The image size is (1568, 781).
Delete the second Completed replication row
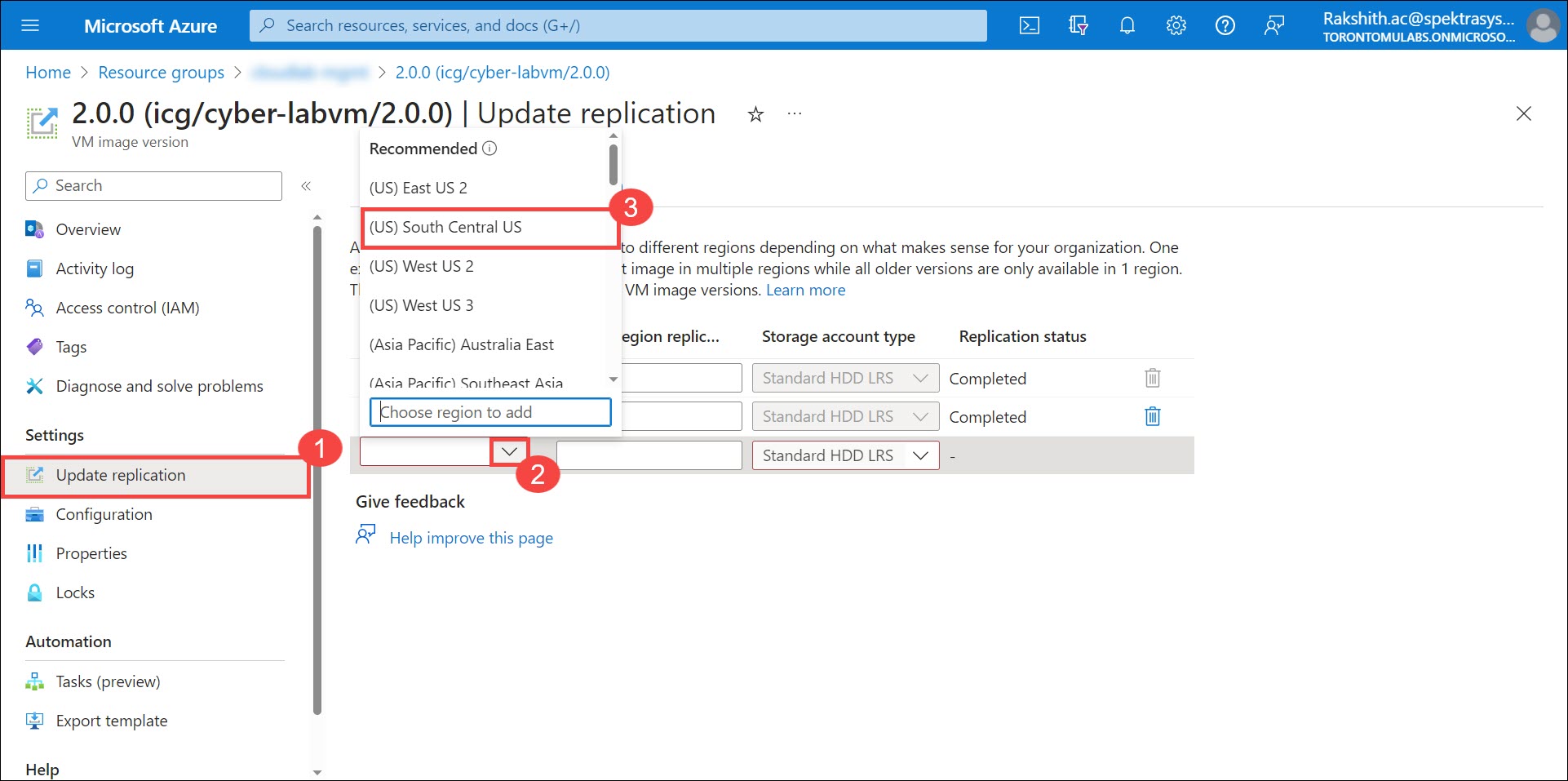click(1152, 416)
